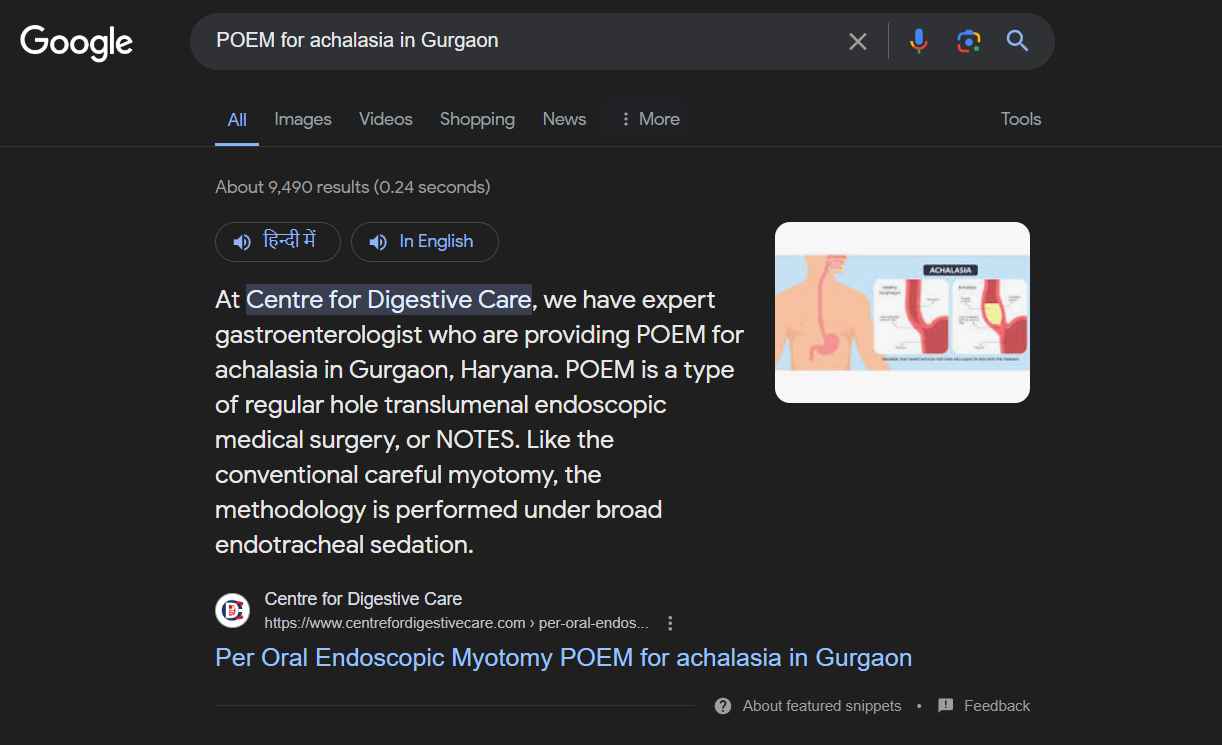Click the Centre for Digestive Care favicon
Viewport: 1222px width, 745px height.
pyautogui.click(x=232, y=610)
